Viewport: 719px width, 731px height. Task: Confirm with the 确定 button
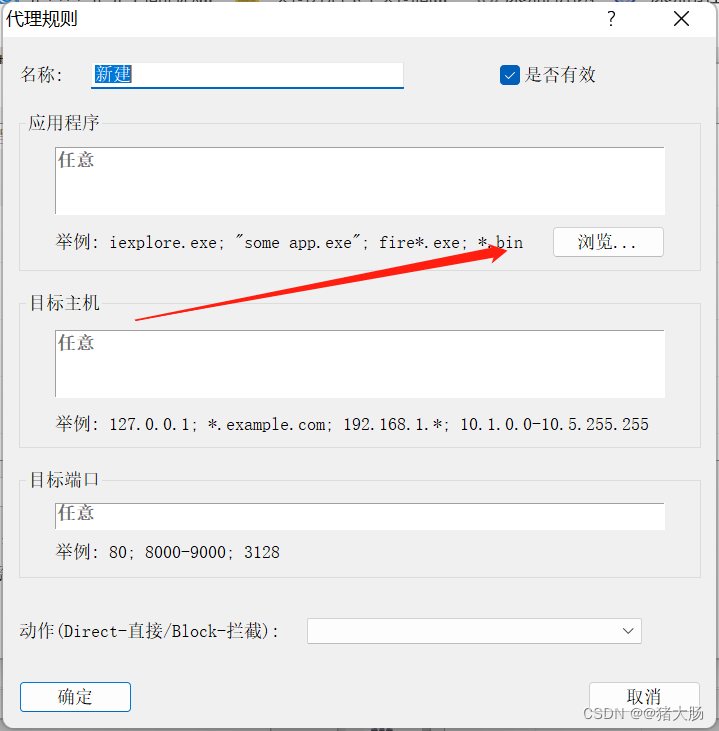pyautogui.click(x=75, y=697)
